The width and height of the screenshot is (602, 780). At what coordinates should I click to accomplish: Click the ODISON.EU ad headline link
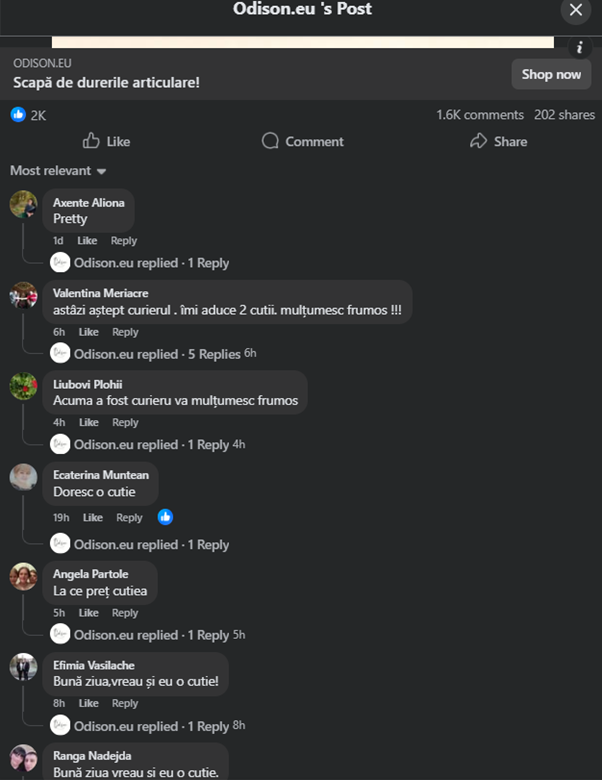pos(106,82)
